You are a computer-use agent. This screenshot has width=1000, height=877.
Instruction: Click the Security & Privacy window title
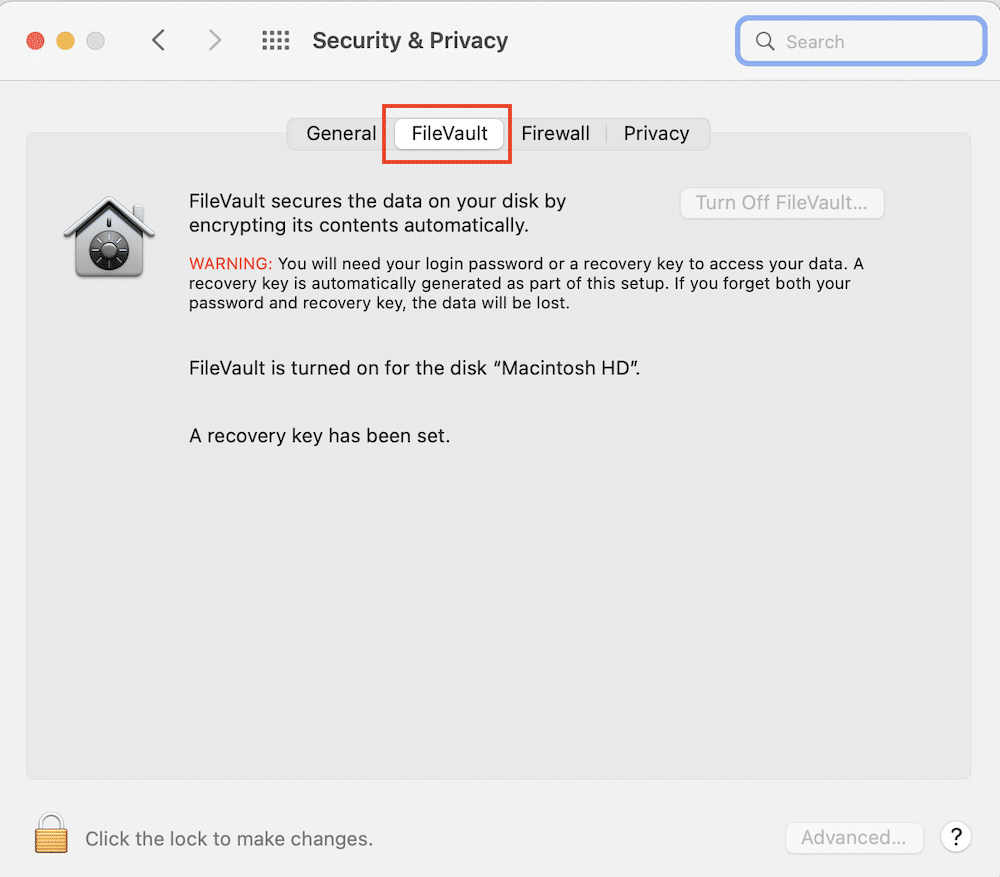410,40
